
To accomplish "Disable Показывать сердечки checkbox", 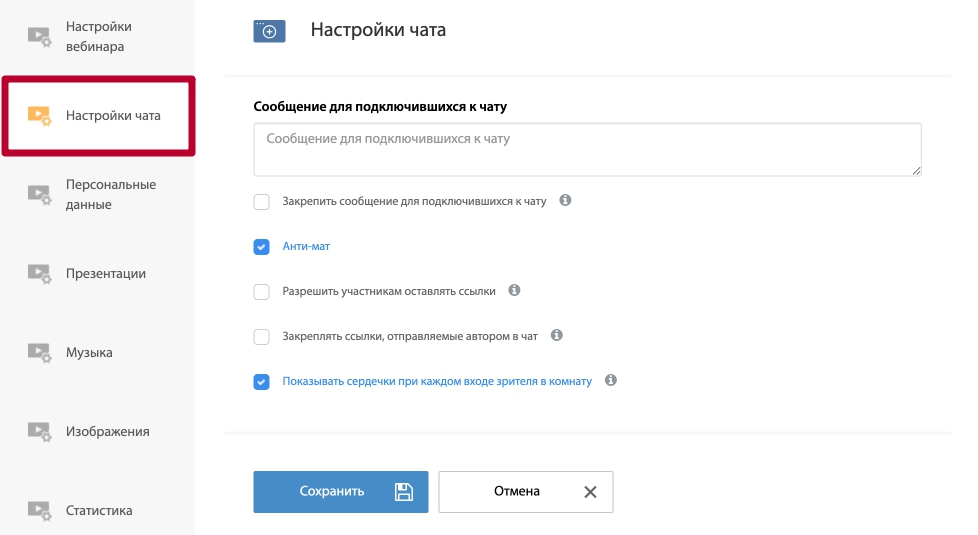I will 261,382.
